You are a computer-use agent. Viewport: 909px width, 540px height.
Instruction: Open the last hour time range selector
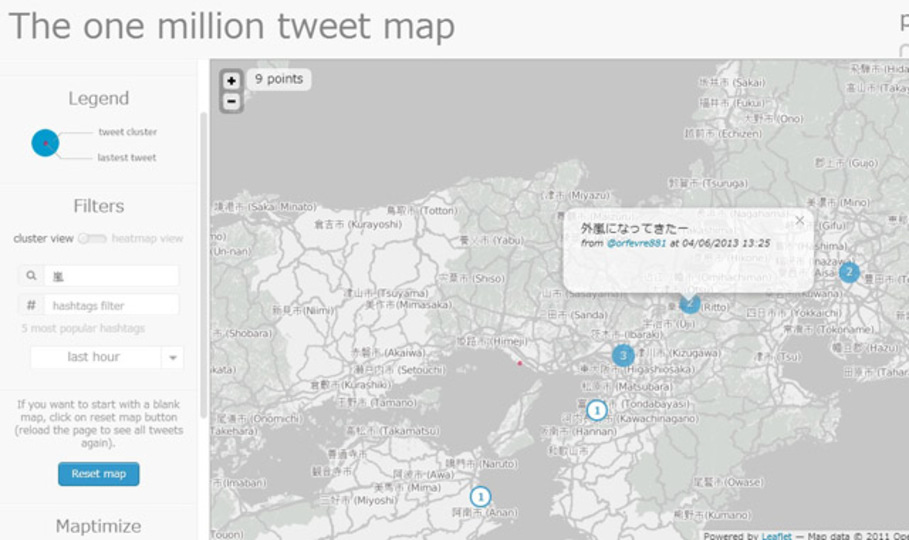107,357
